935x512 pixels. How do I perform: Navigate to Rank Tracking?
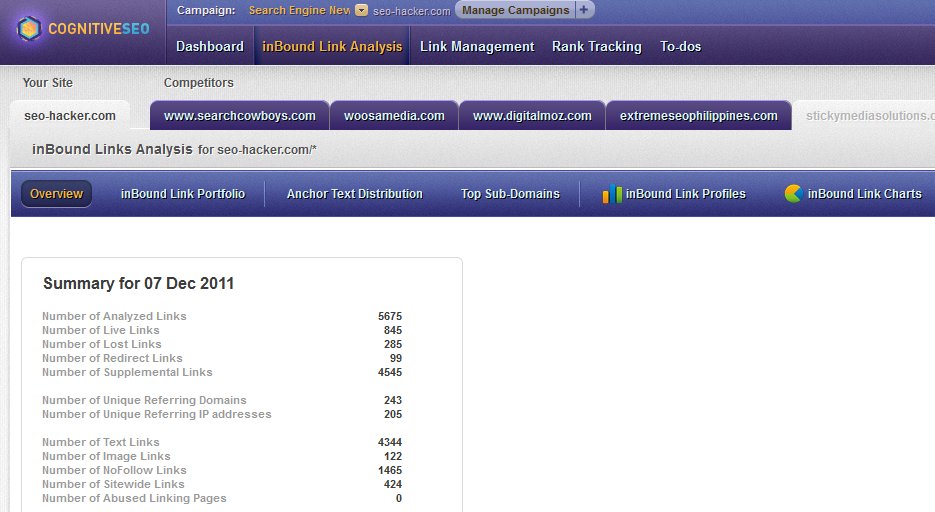click(597, 46)
